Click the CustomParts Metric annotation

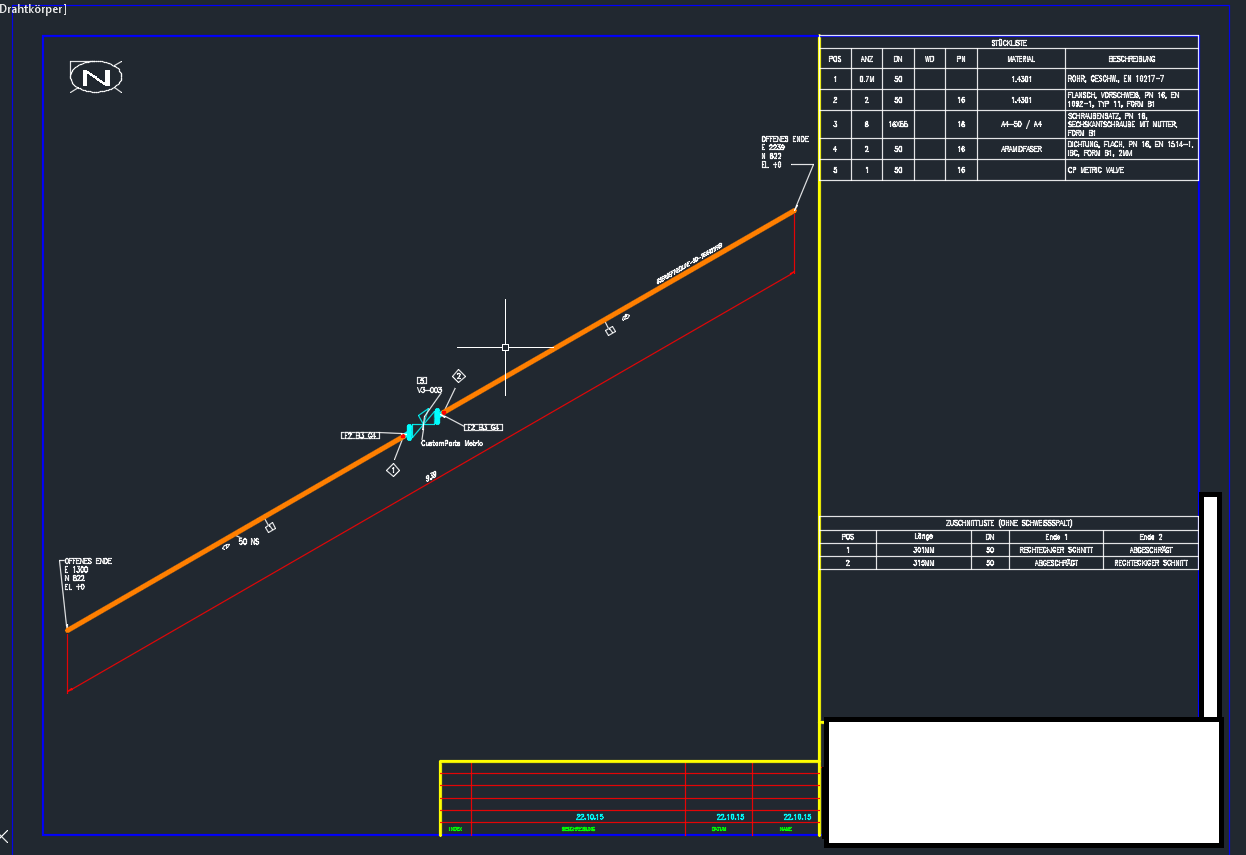452,443
